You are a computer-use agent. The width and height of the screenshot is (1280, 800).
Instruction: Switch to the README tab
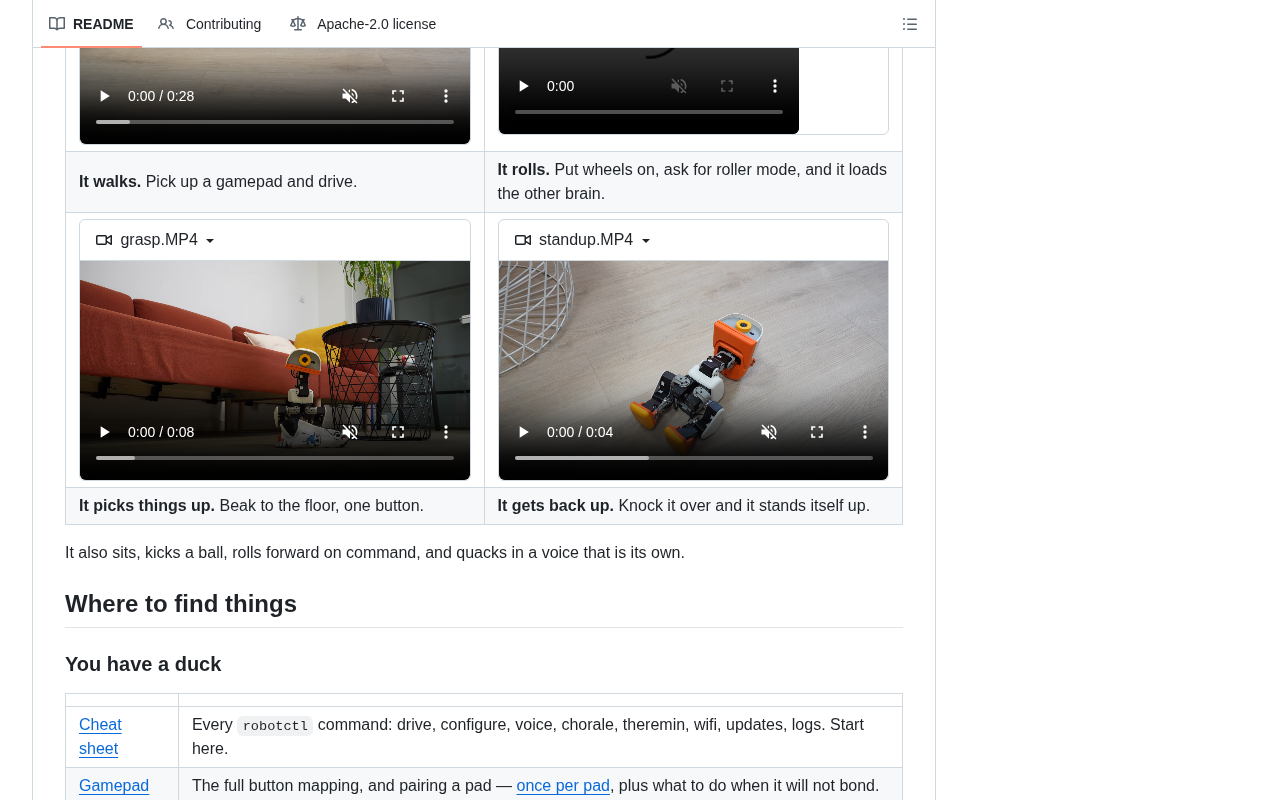click(x=91, y=24)
